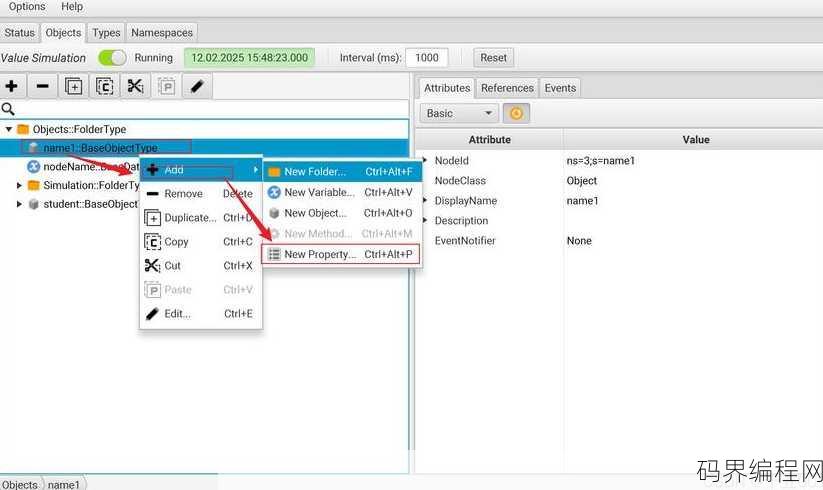Expand the student::BaseObject tree node
823x490 pixels.
coord(19,204)
